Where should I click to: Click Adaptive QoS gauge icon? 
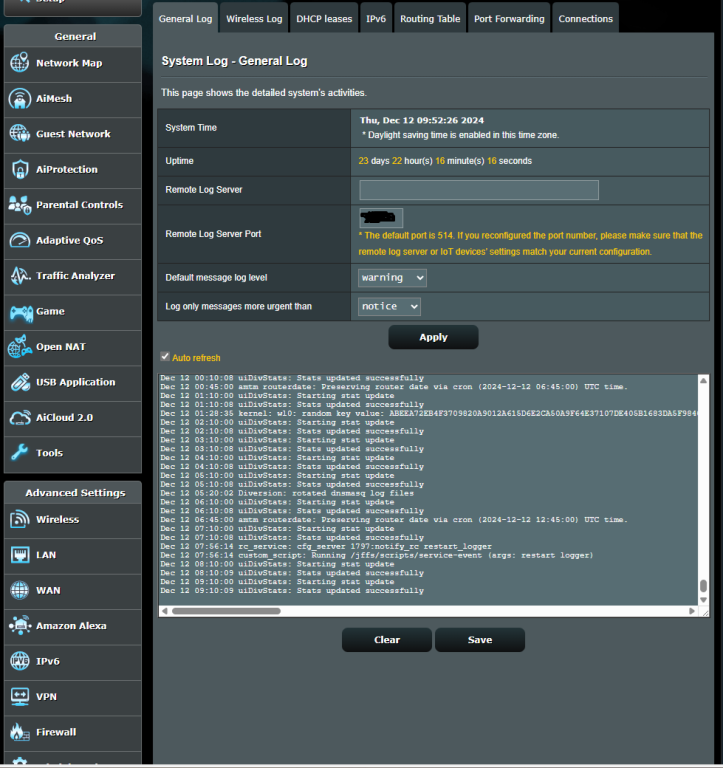point(20,240)
